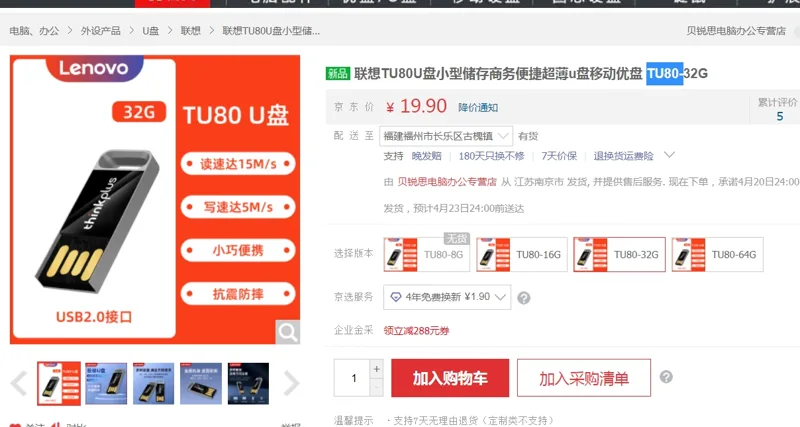The image size is (800, 427).
Task: Click the product title 联想TU80U盘小型储存商务便捷超薄u盘
Action: [498, 73]
